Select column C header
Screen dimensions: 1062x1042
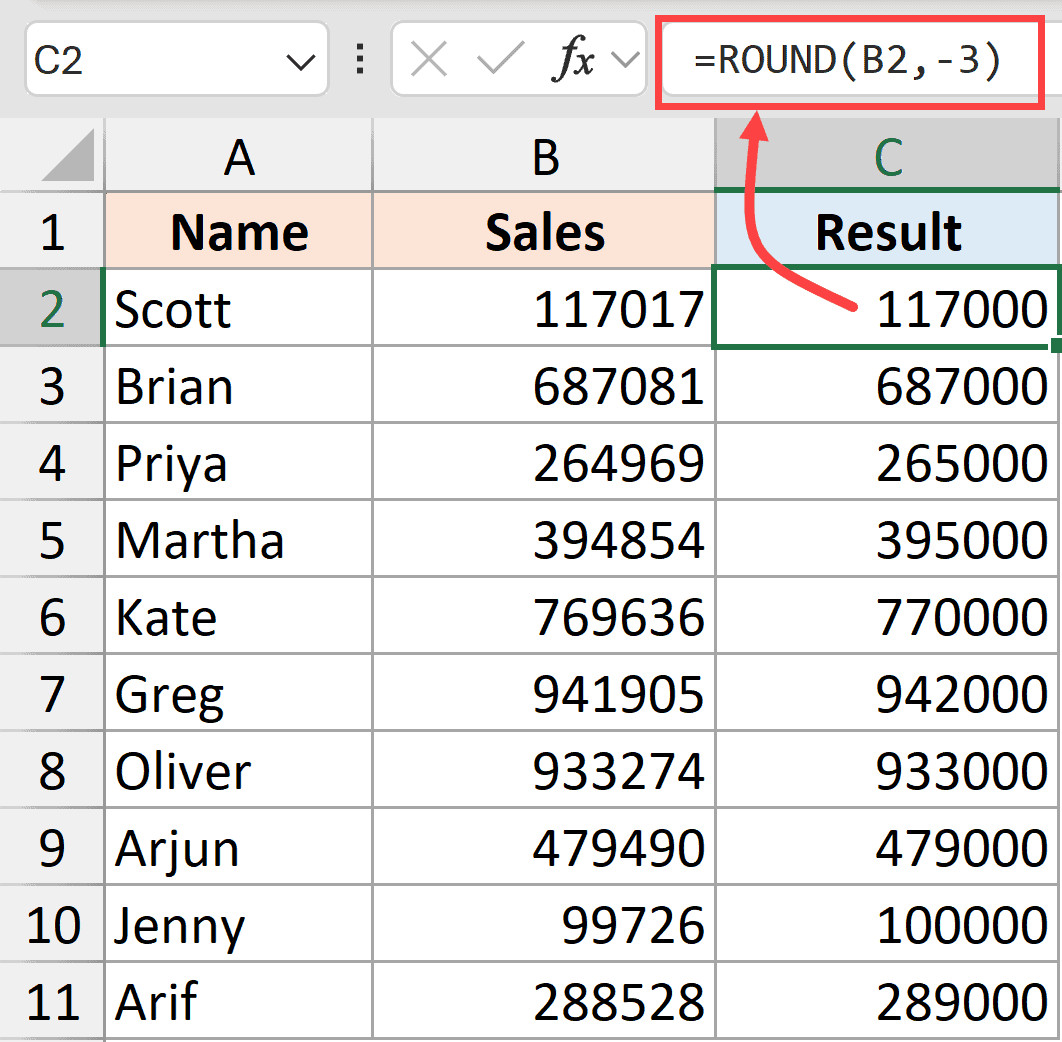(x=888, y=157)
